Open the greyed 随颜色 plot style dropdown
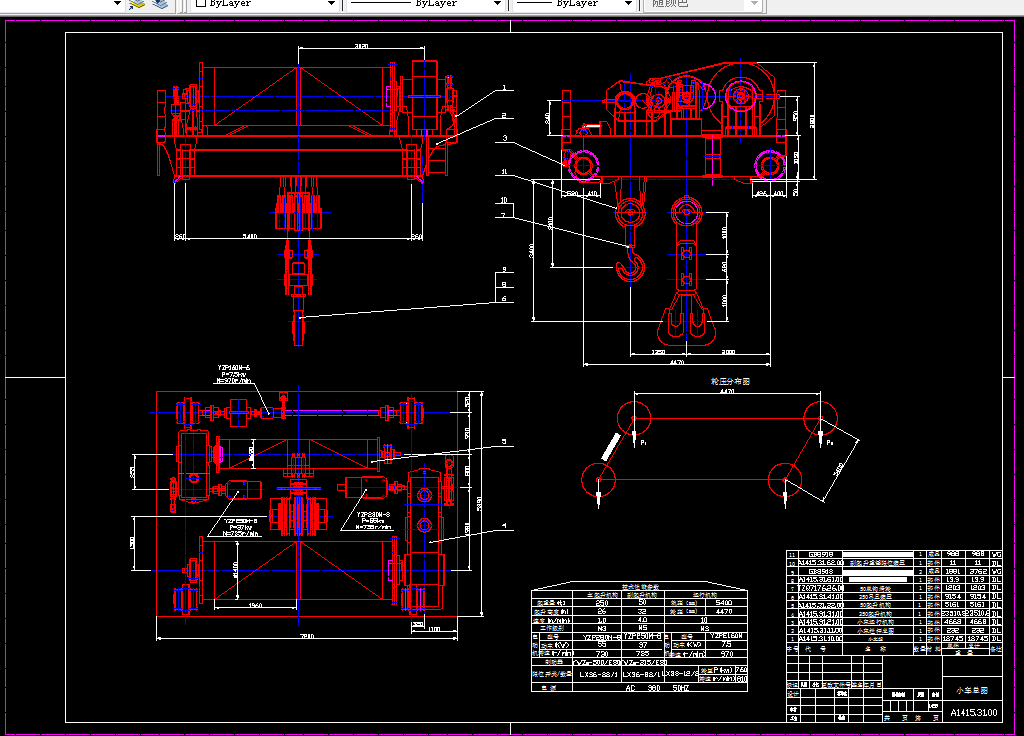Image resolution: width=1024 pixels, height=736 pixels. (703, 3)
